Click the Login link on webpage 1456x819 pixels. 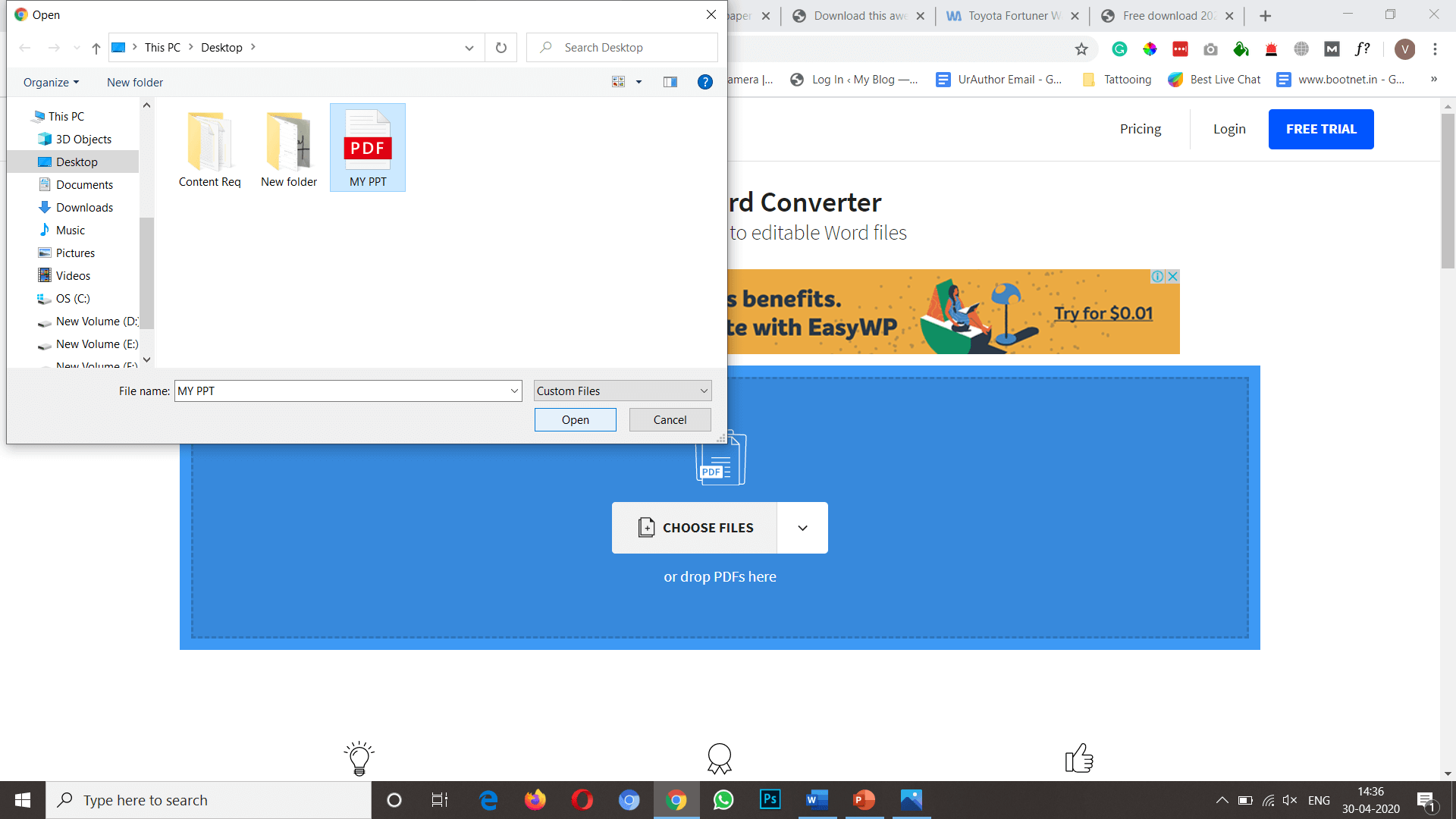point(1228,128)
